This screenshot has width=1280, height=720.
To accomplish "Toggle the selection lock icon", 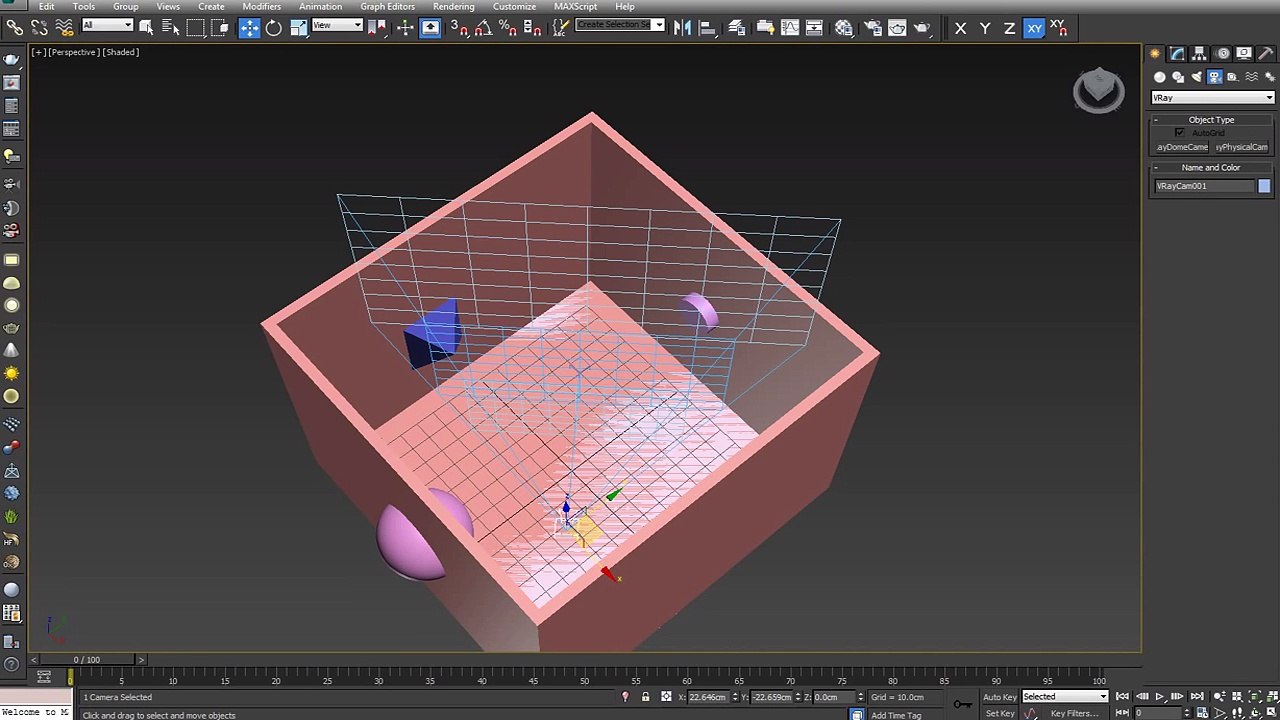I will 645,697.
